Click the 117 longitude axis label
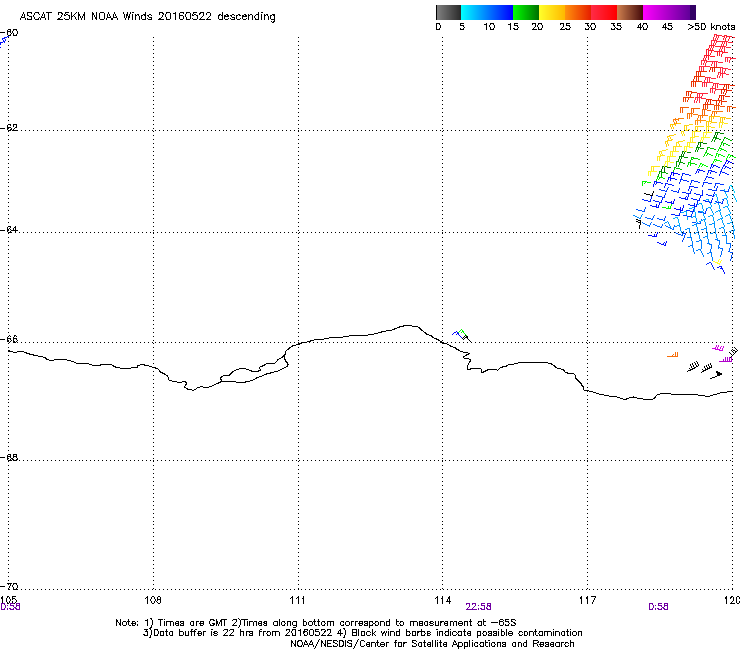 pyautogui.click(x=586, y=600)
